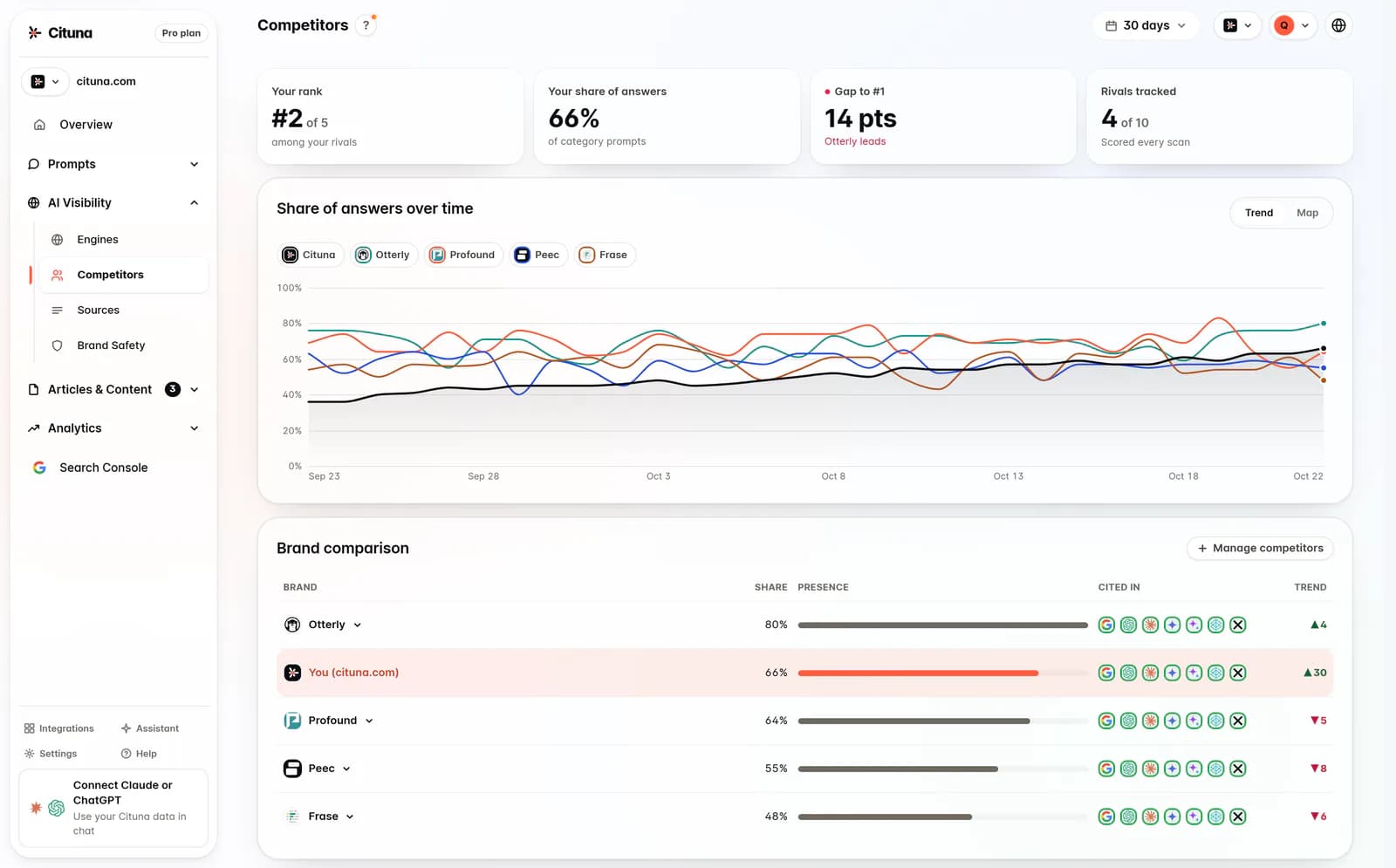Image resolution: width=1396 pixels, height=868 pixels.
Task: Toggle the Cituna series chip in chart legend
Action: point(310,255)
